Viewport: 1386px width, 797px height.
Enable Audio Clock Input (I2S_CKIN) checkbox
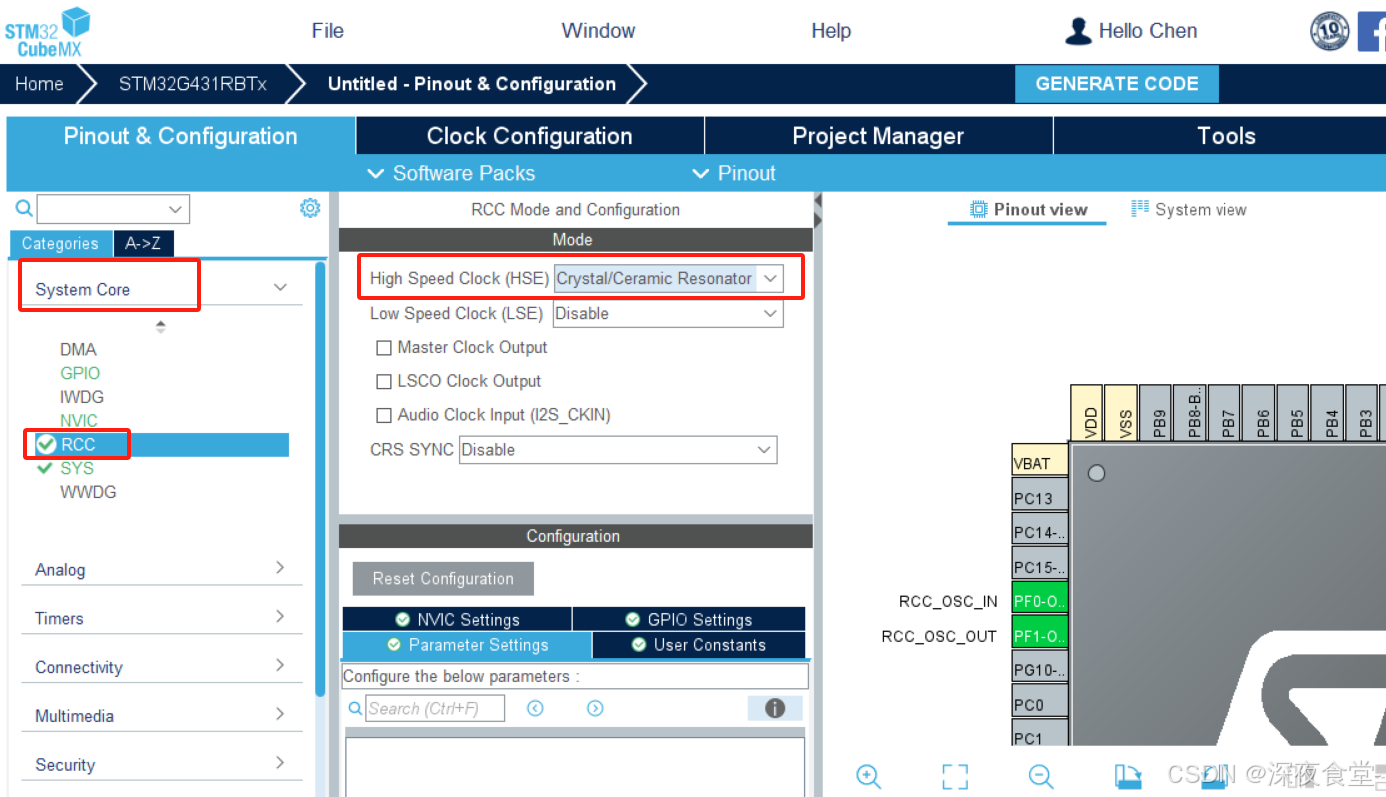tap(383, 415)
